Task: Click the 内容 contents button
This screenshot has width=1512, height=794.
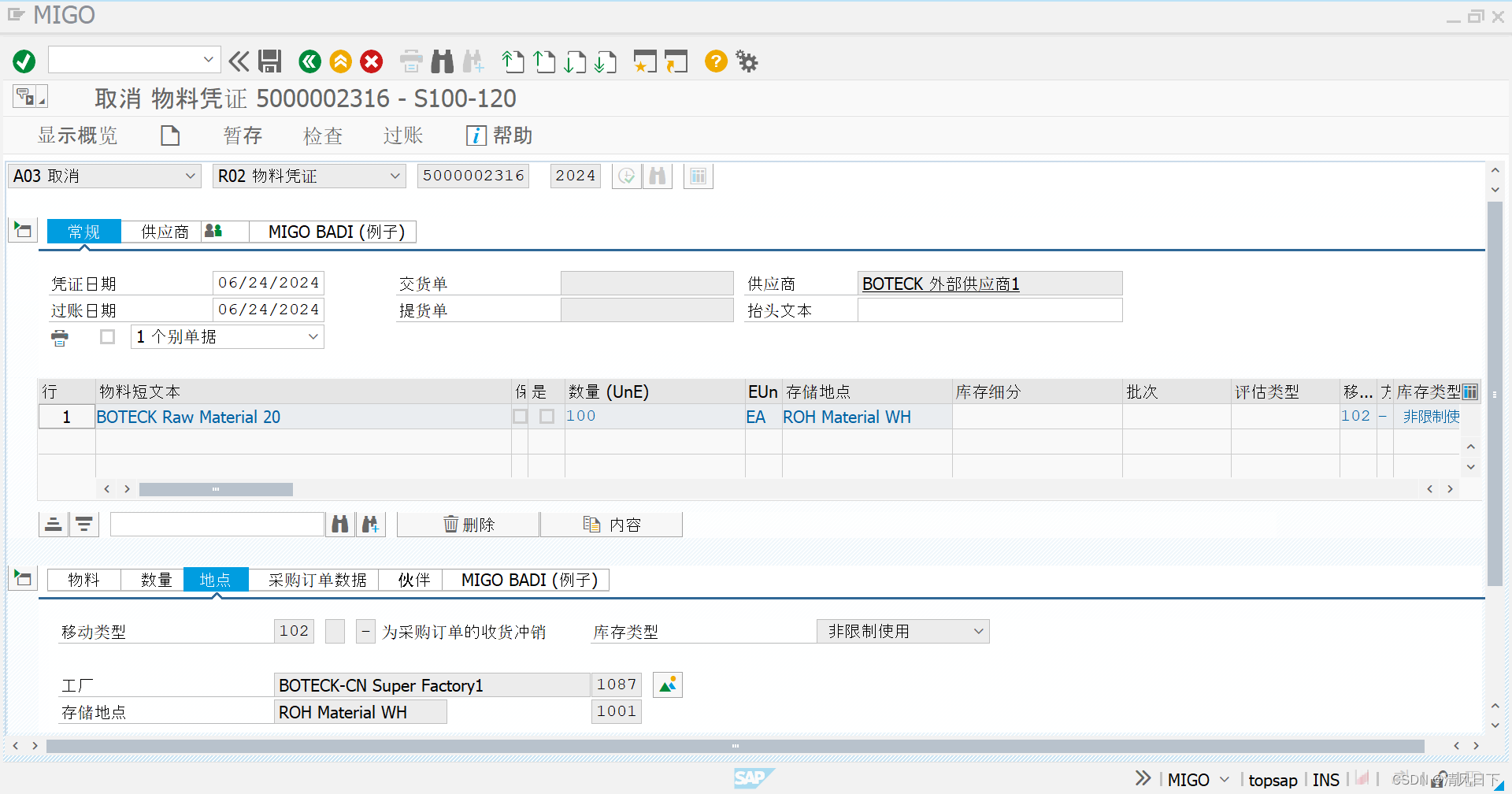Action: coord(612,525)
